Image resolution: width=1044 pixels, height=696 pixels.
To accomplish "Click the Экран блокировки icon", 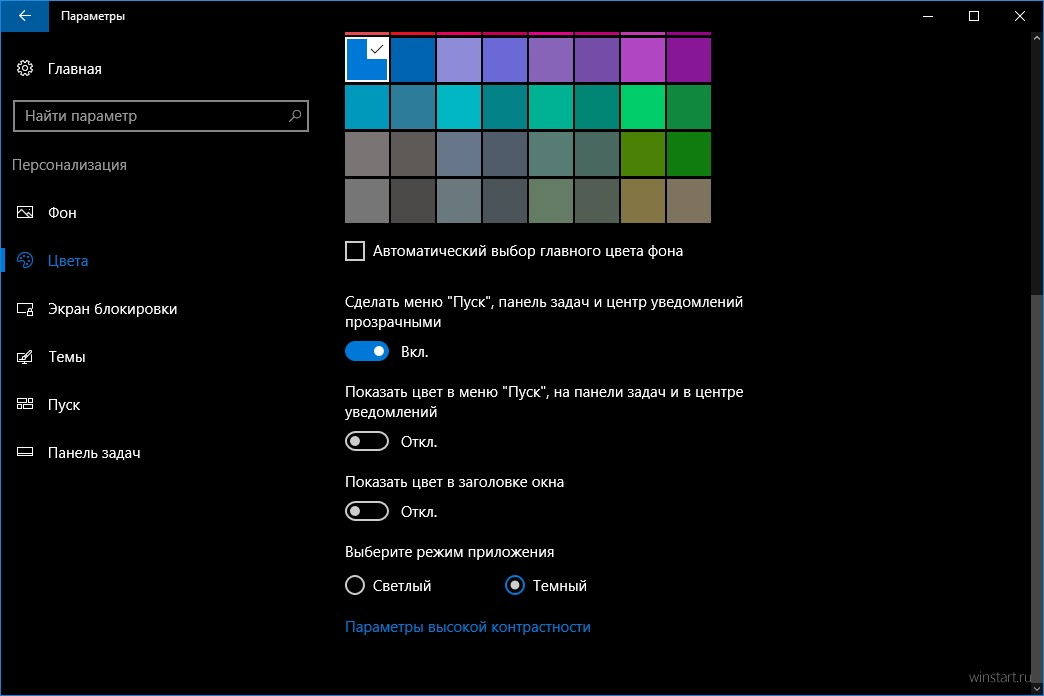I will [25, 309].
